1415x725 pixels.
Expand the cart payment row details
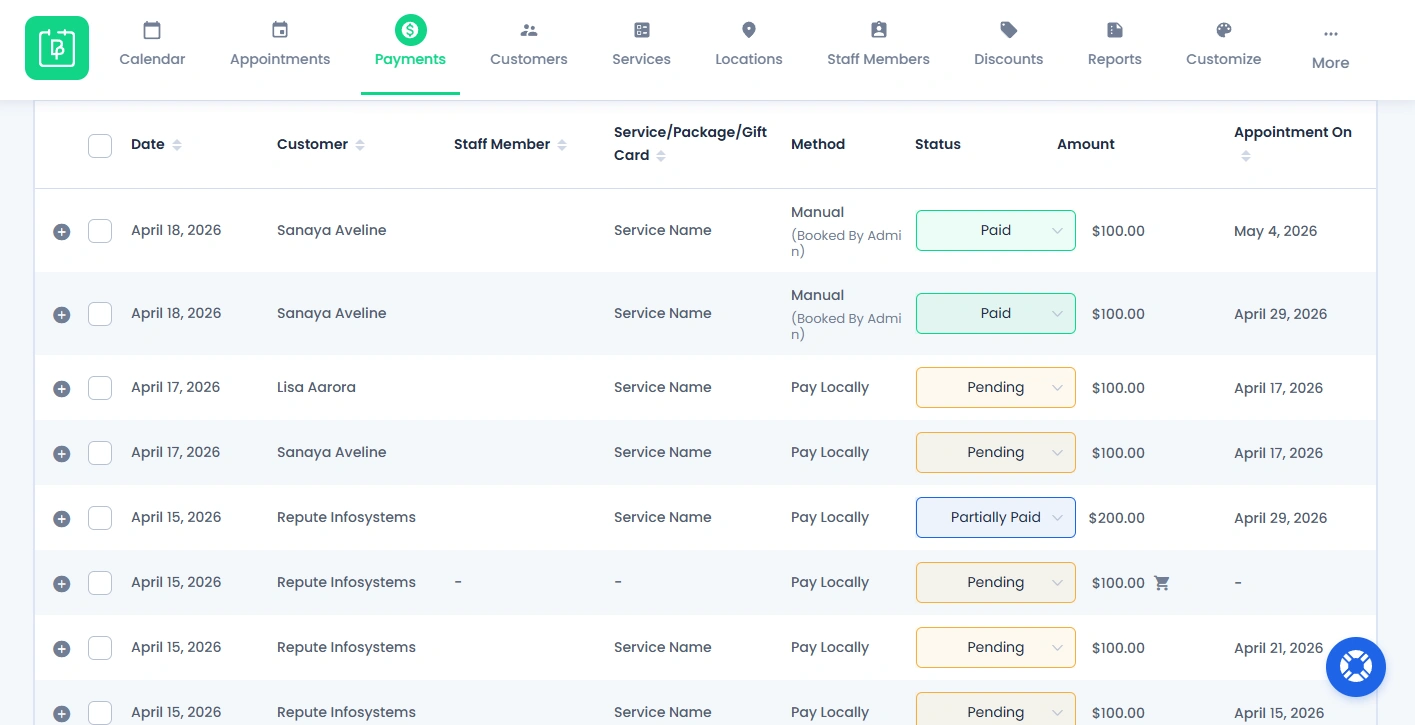61,584
